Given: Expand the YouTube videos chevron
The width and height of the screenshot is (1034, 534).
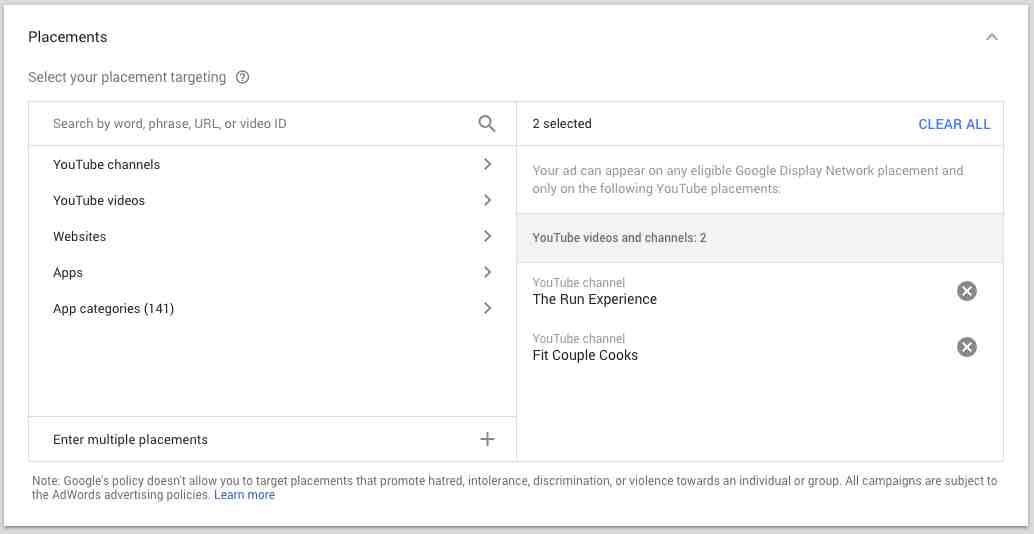Looking at the screenshot, I should click(487, 200).
